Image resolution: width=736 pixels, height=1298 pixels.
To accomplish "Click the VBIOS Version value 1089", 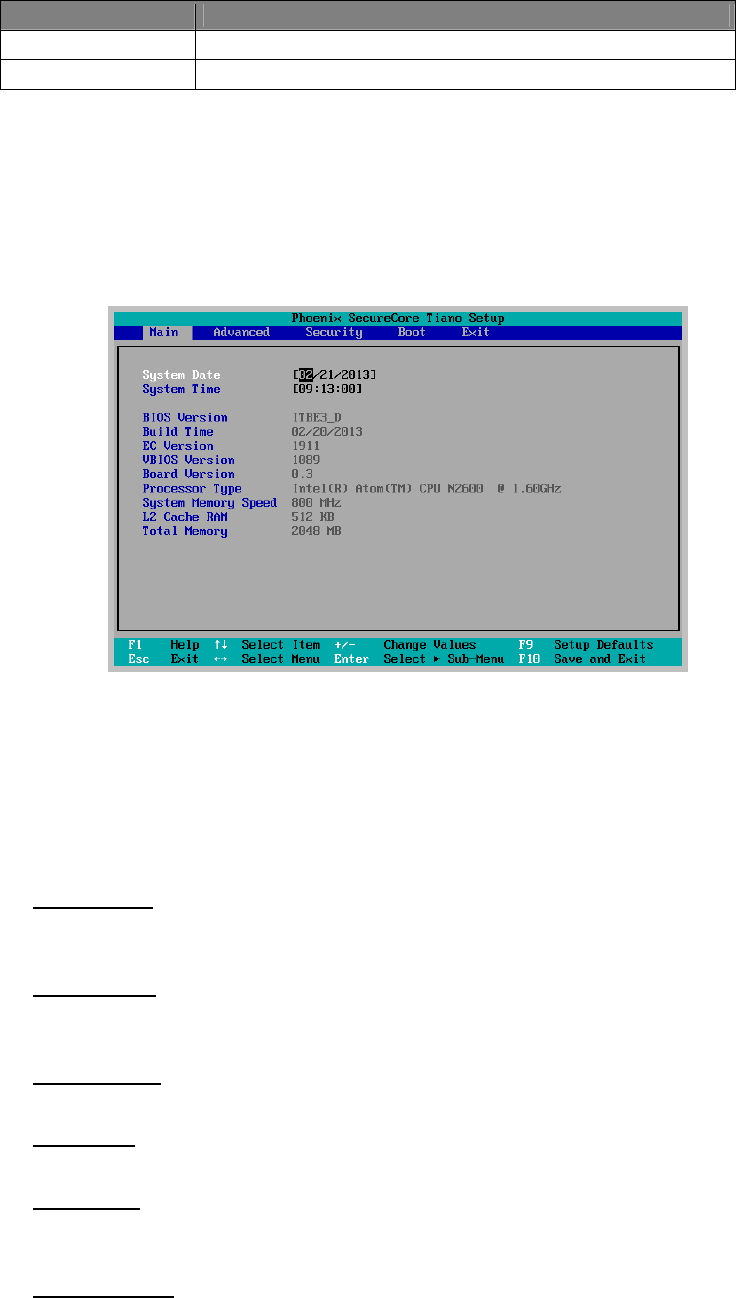I will (306, 460).
